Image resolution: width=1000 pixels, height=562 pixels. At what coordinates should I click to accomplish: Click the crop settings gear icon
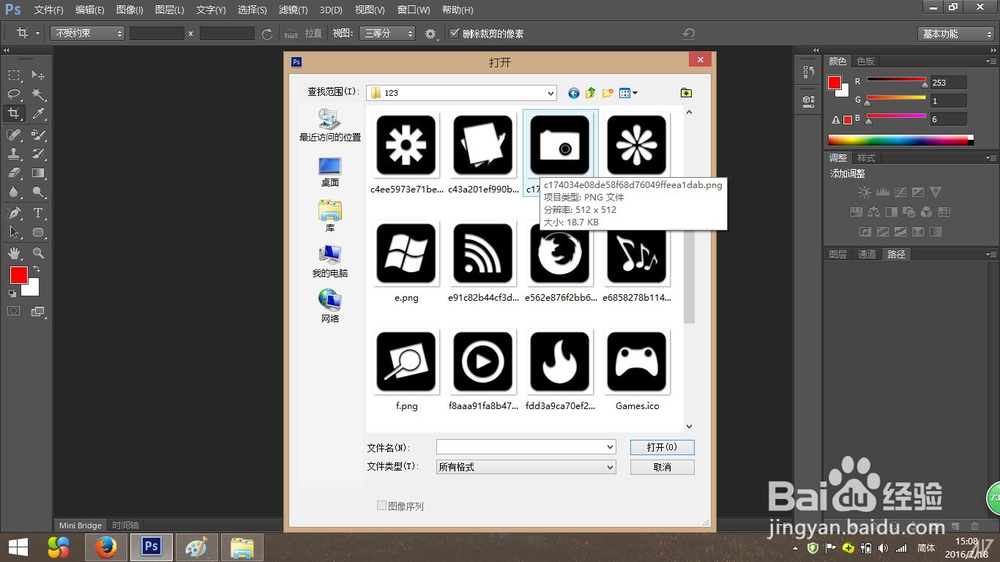430,34
